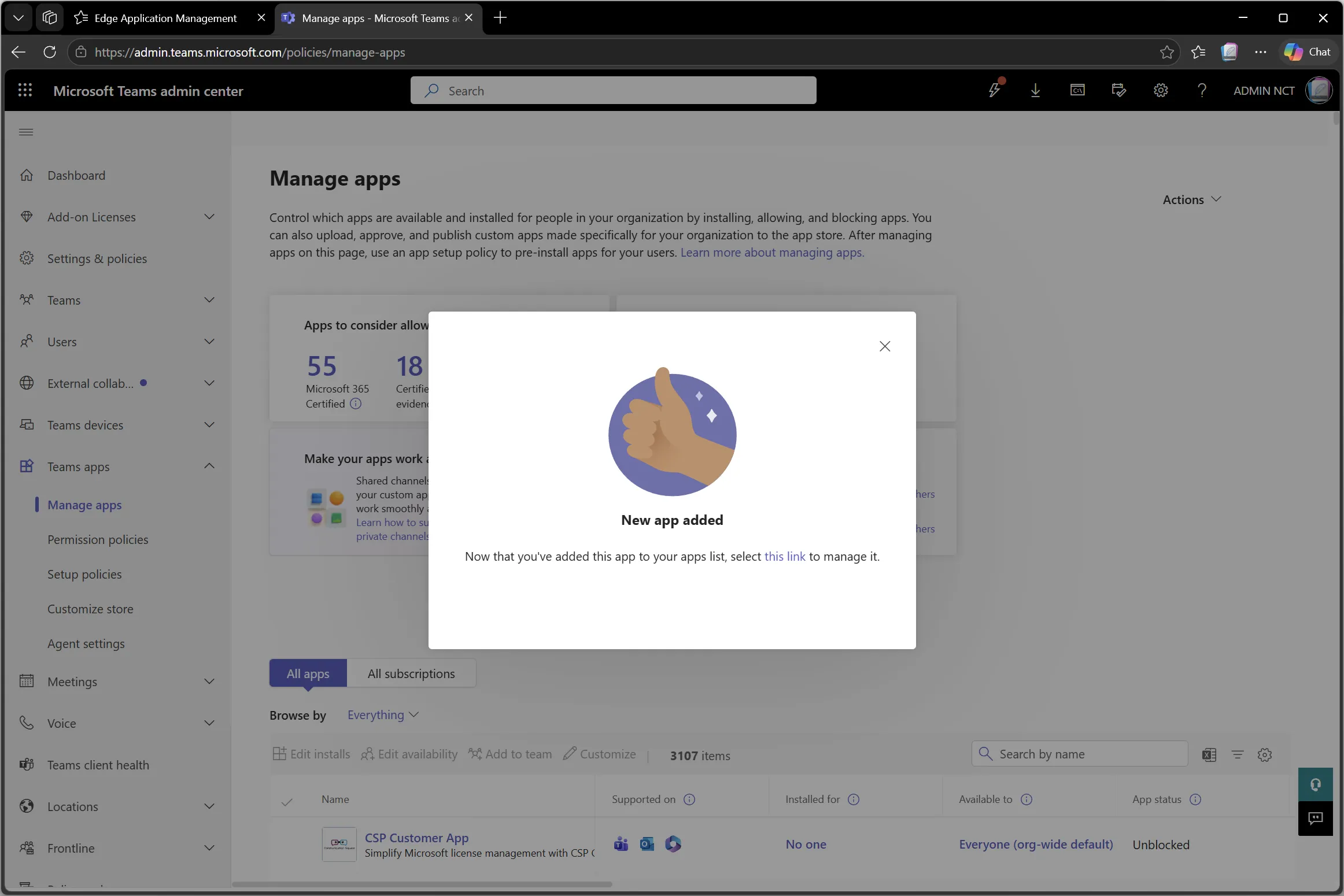Screen dimensions: 1344x896
Task: Open Learn more about managing apps link
Action: pyautogui.click(x=772, y=252)
